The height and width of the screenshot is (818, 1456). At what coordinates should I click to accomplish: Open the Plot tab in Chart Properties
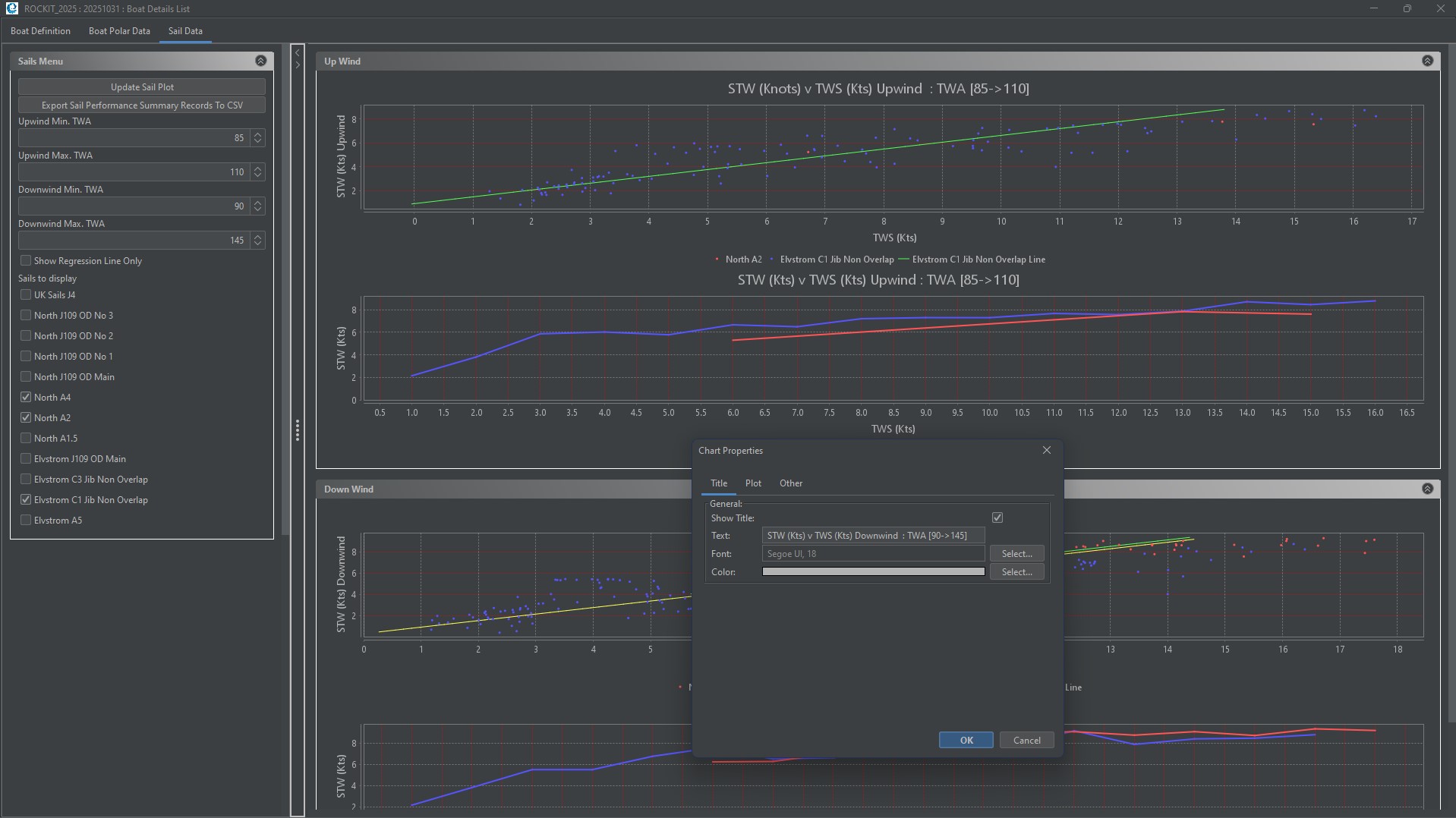(753, 483)
